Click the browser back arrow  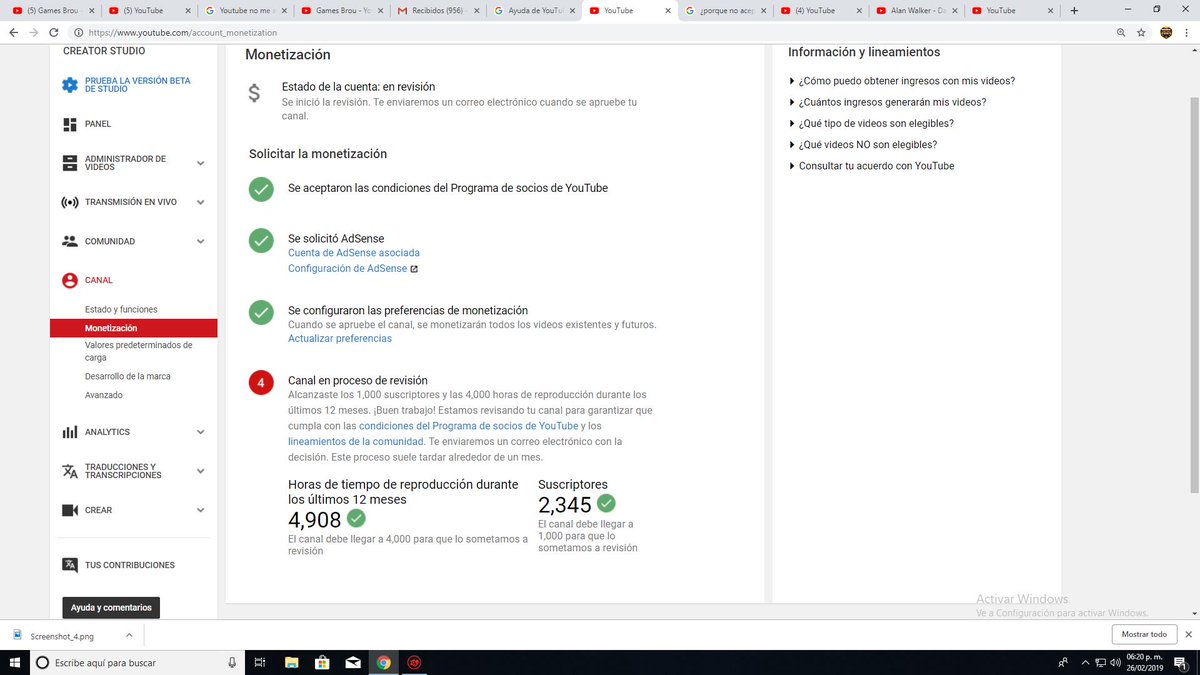pos(12,32)
